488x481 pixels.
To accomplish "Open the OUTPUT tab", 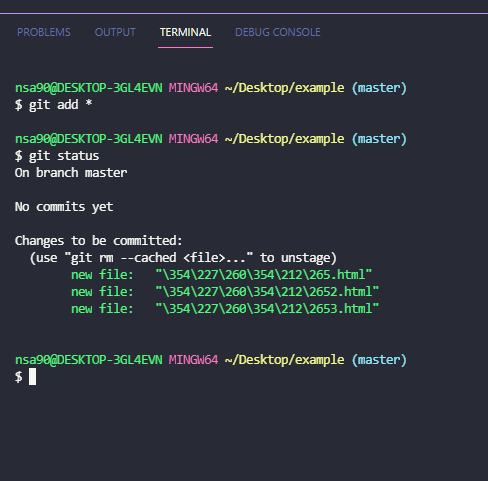I will (115, 32).
